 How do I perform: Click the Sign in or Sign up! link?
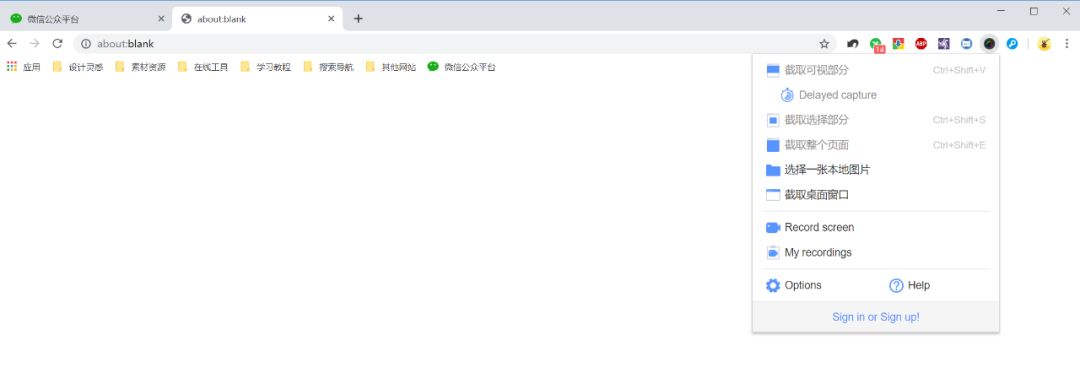tap(875, 317)
